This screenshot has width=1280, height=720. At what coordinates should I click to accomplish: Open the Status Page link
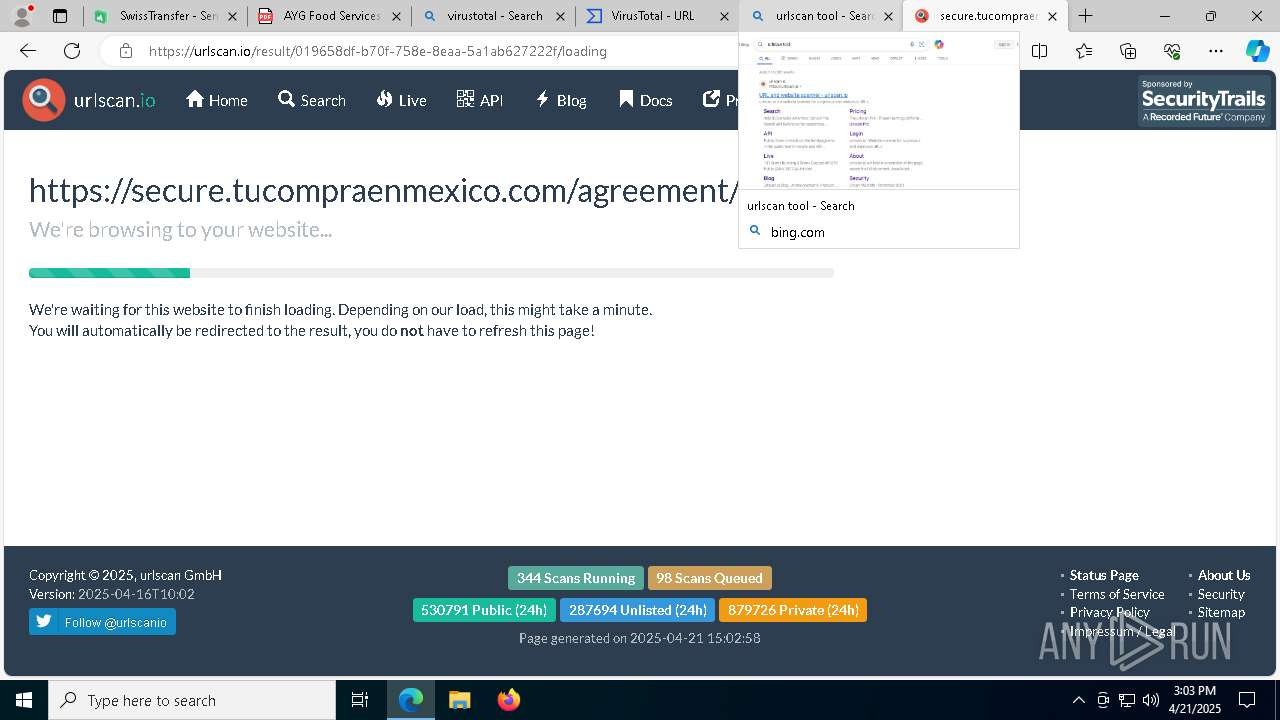pyautogui.click(x=1104, y=575)
